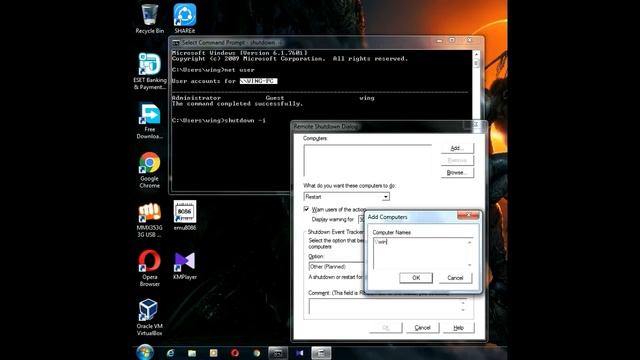Screen dimensions: 640x360
Task: Open Opera Browser desktop icon
Action: pyautogui.click(x=149, y=269)
